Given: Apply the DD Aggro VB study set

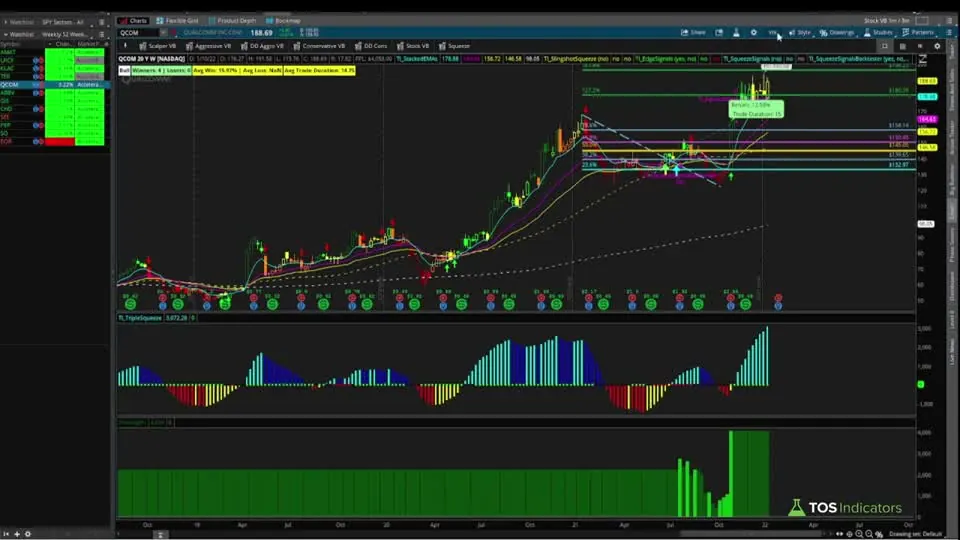Looking at the screenshot, I should click(262, 46).
